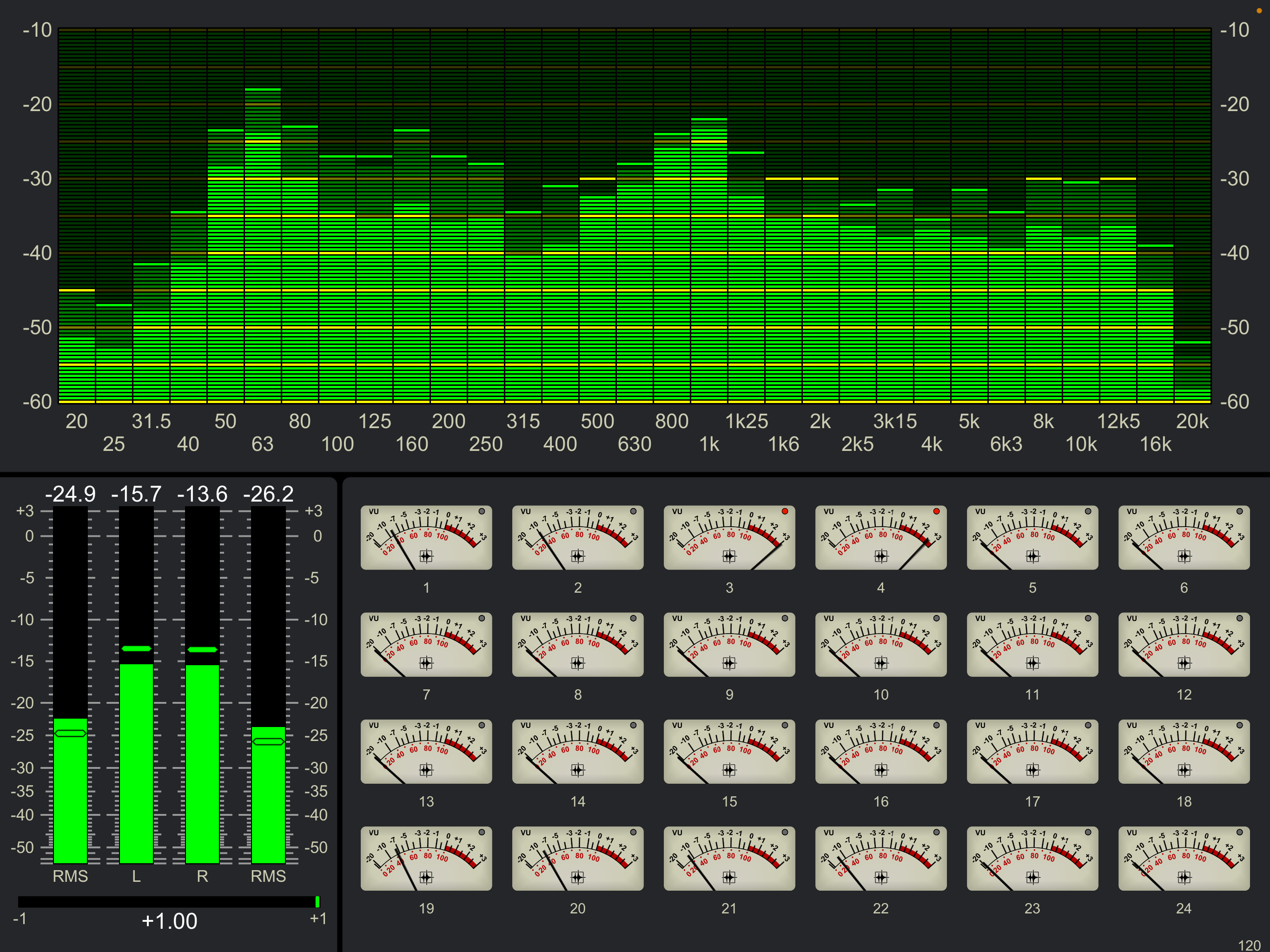1270x952 pixels.
Task: Click the -13.6 right level readout
Action: pos(202,494)
